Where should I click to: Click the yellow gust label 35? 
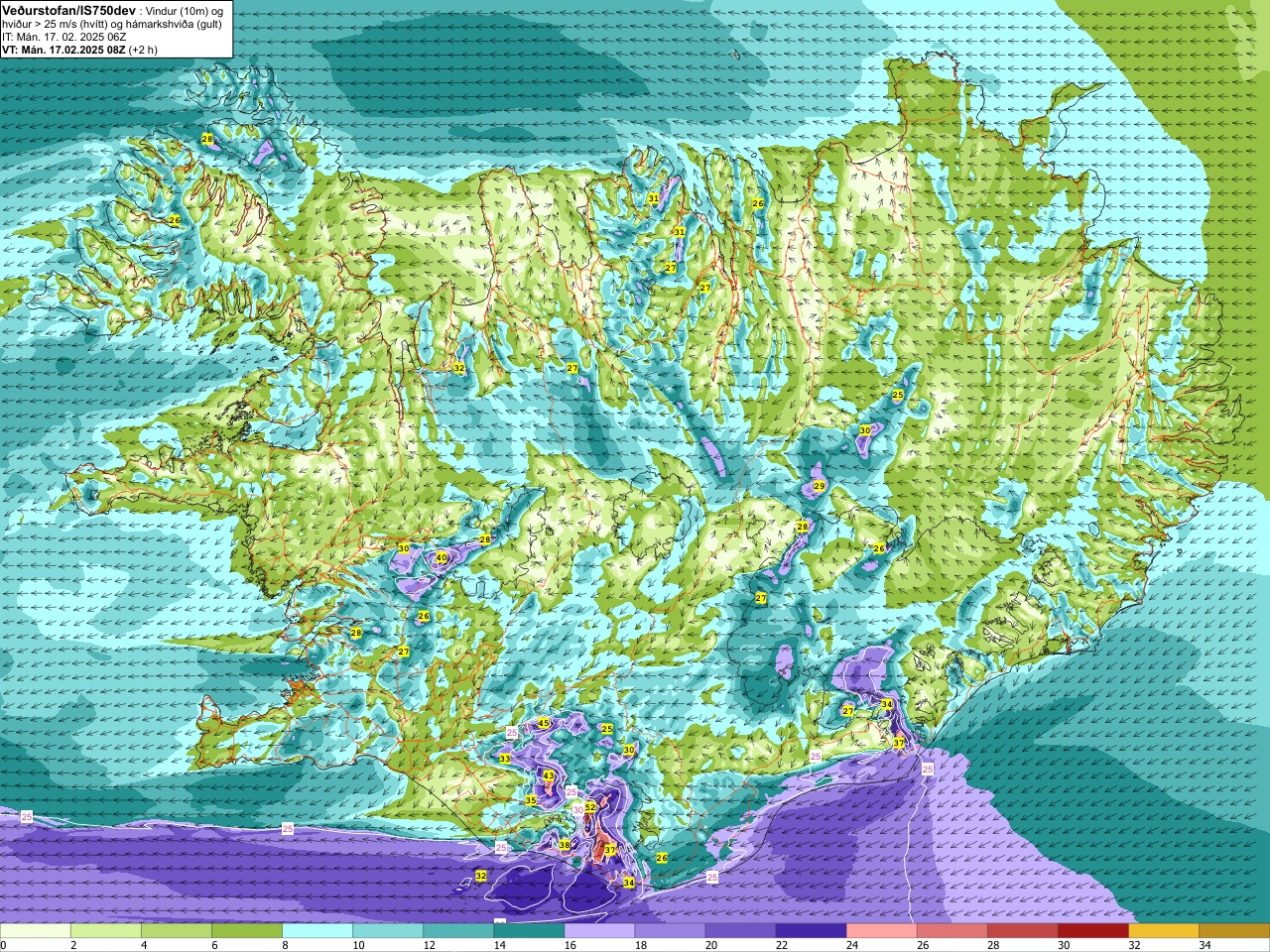point(531,800)
